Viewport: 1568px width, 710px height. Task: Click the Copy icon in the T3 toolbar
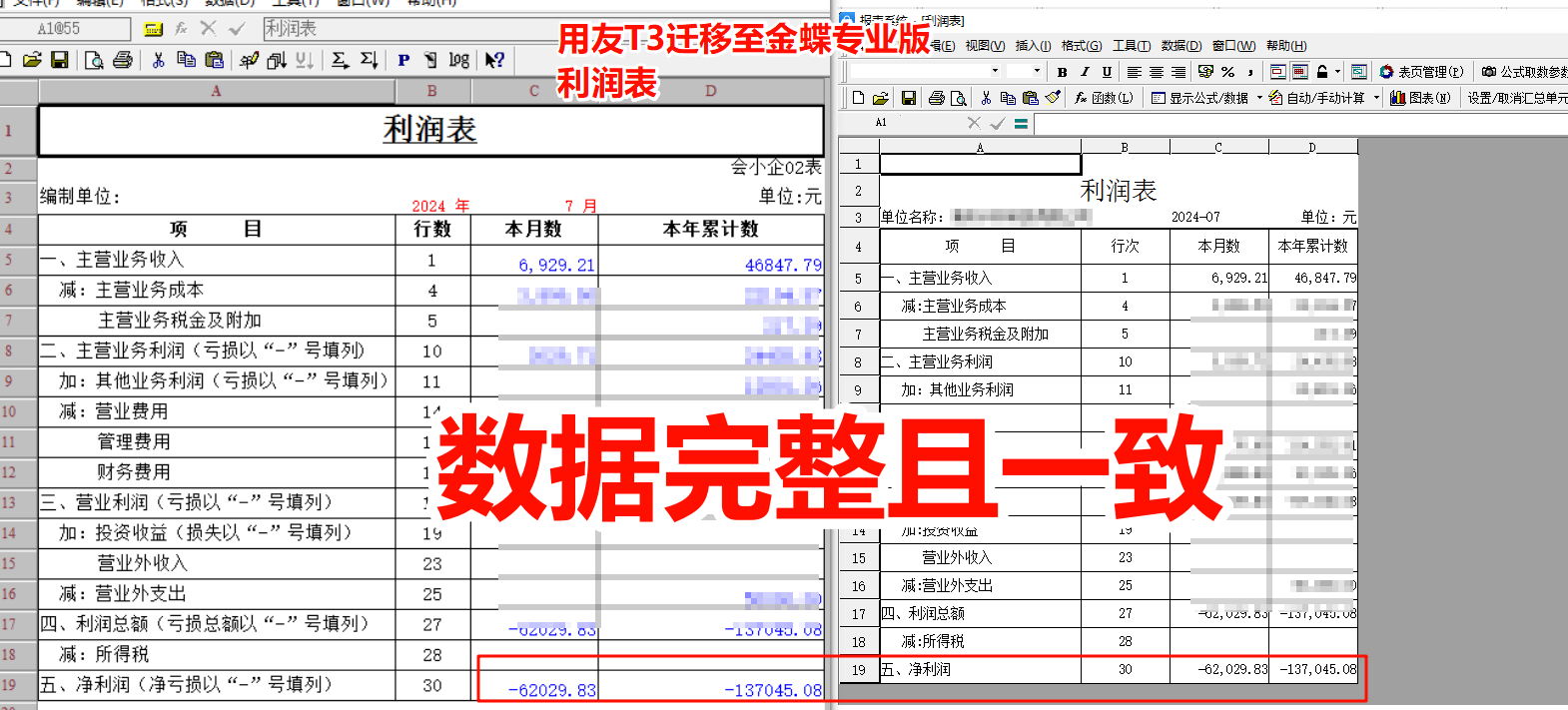point(186,60)
